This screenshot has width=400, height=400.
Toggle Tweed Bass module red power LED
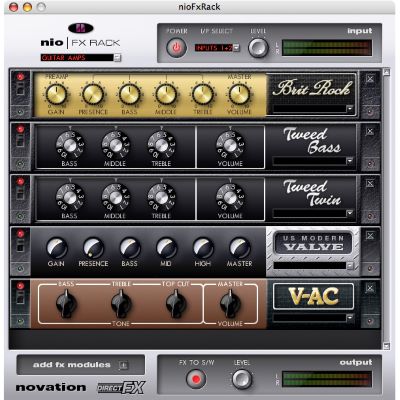pos(20,129)
